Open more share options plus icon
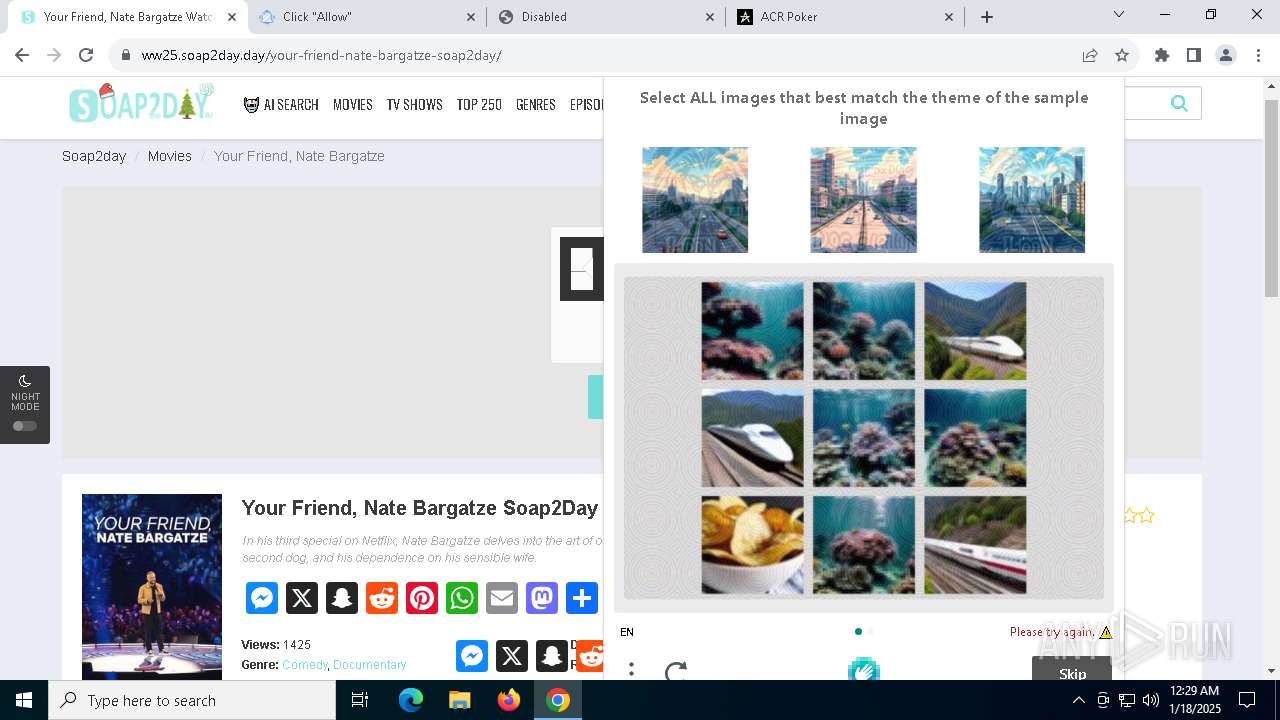This screenshot has width=1280, height=720. click(582, 598)
